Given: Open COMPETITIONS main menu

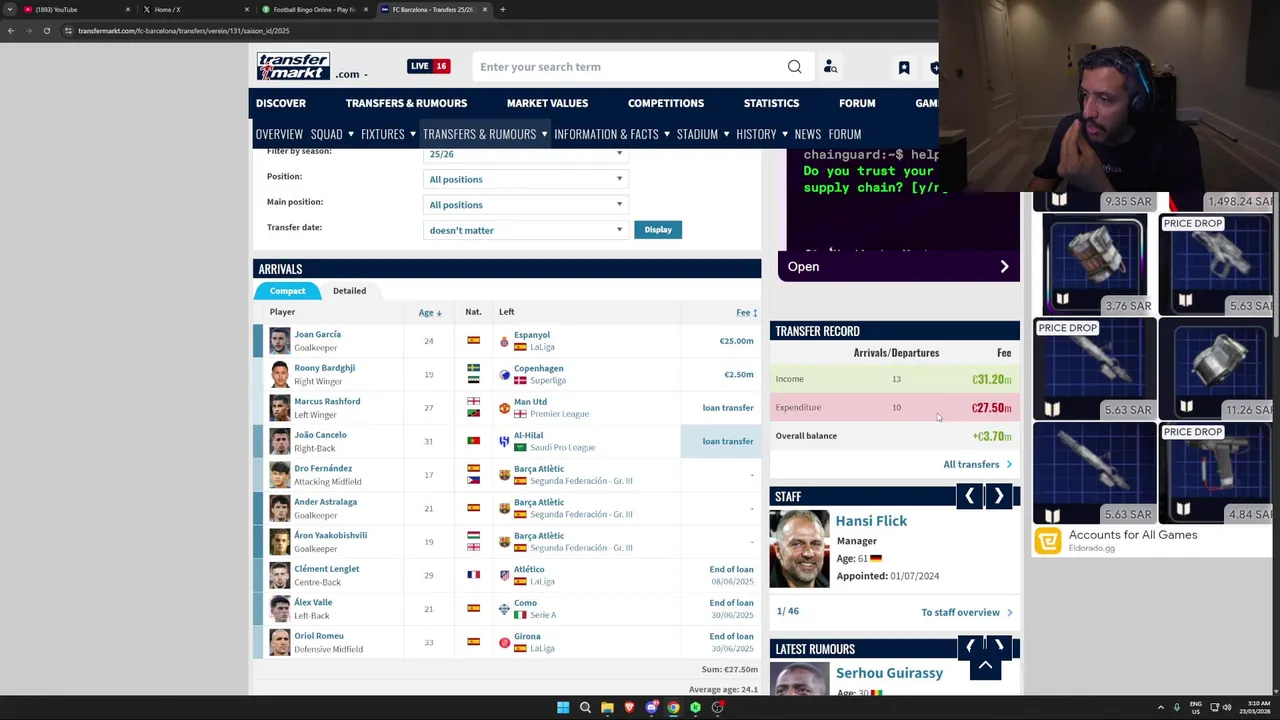Looking at the screenshot, I should [x=666, y=103].
